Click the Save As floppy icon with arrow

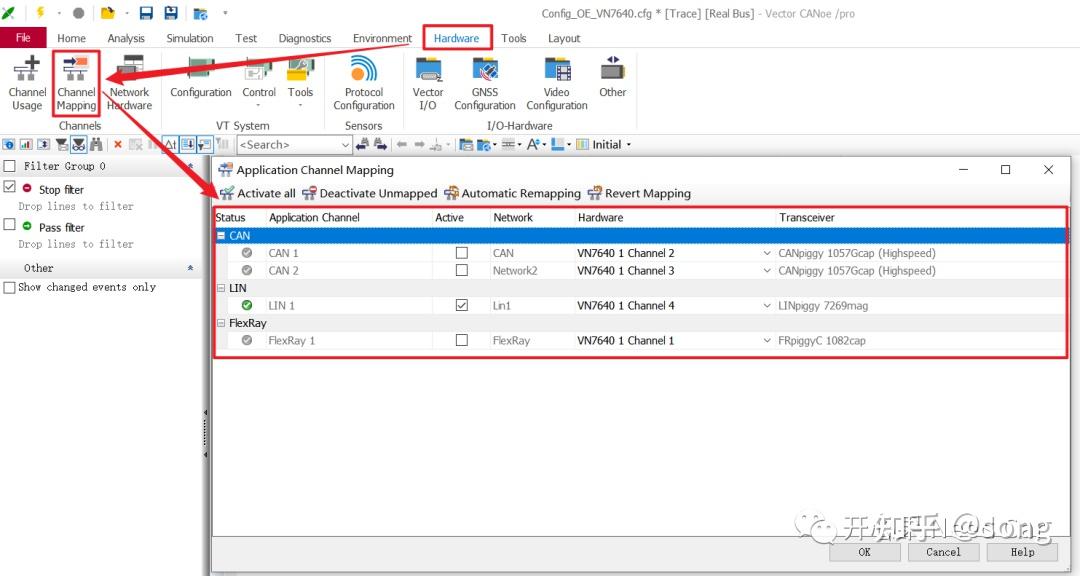coord(171,12)
